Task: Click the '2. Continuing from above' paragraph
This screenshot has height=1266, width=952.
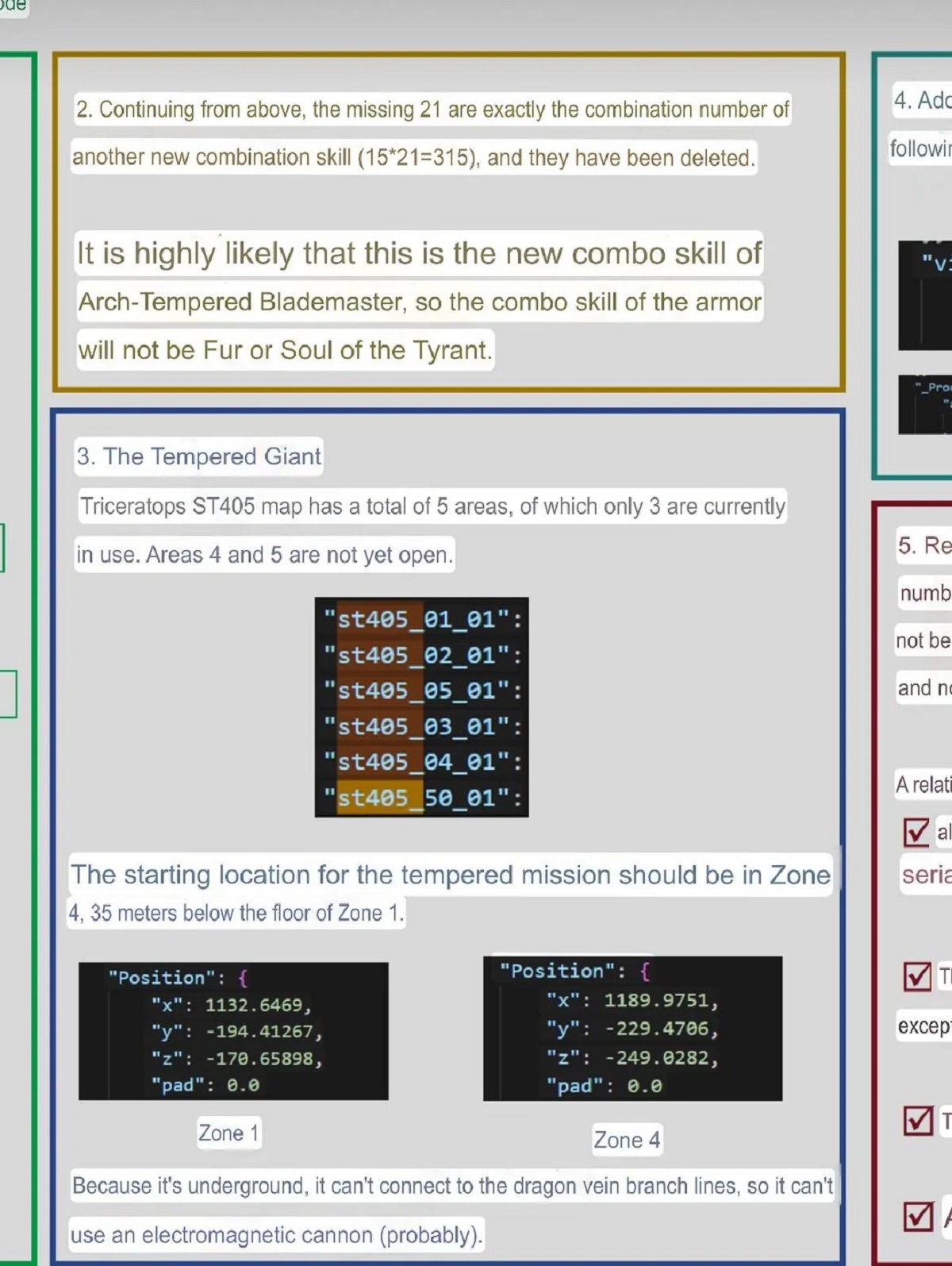Action: (x=432, y=110)
